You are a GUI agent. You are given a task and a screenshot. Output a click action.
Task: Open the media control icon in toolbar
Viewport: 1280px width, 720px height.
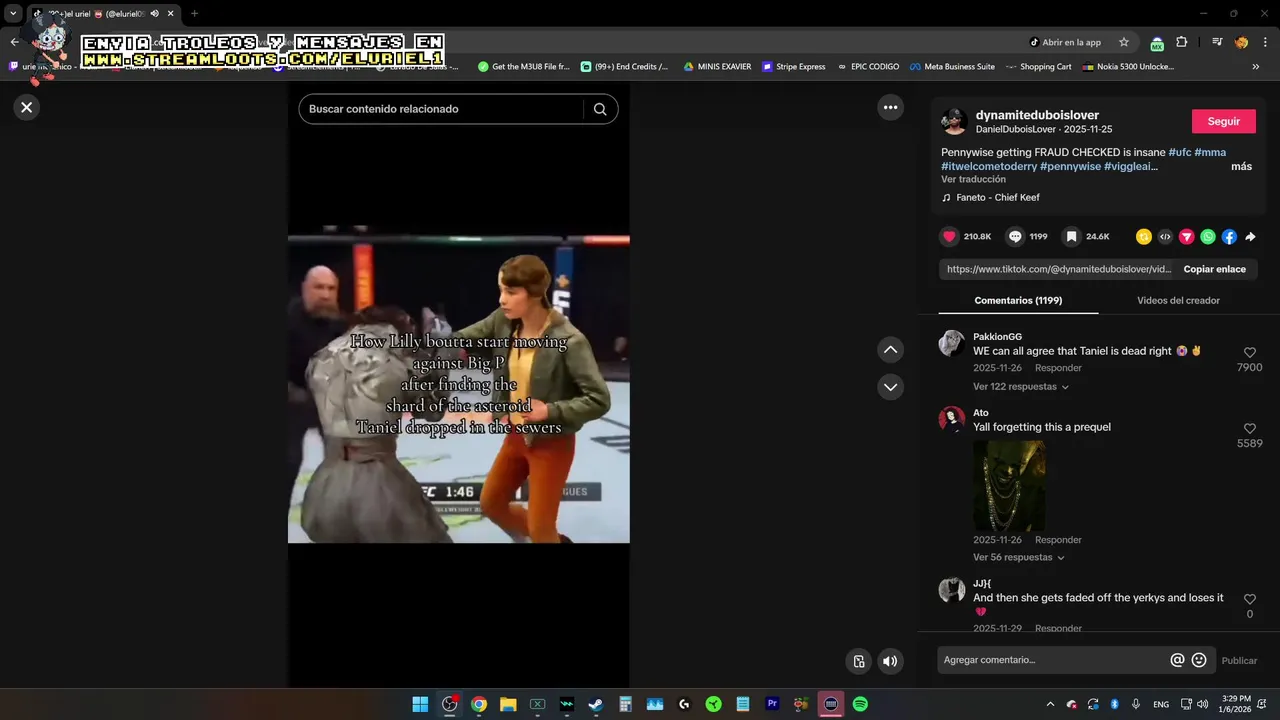[x=1217, y=42]
